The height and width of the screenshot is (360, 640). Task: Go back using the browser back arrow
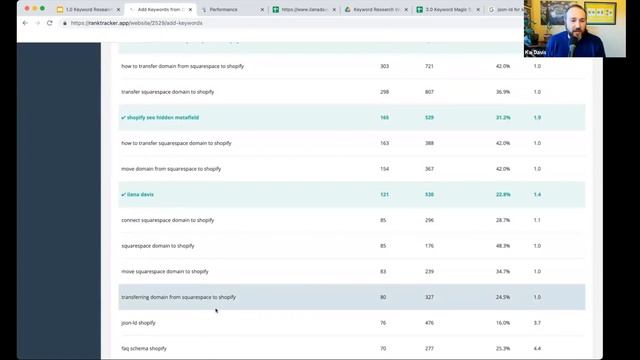tap(25, 23)
